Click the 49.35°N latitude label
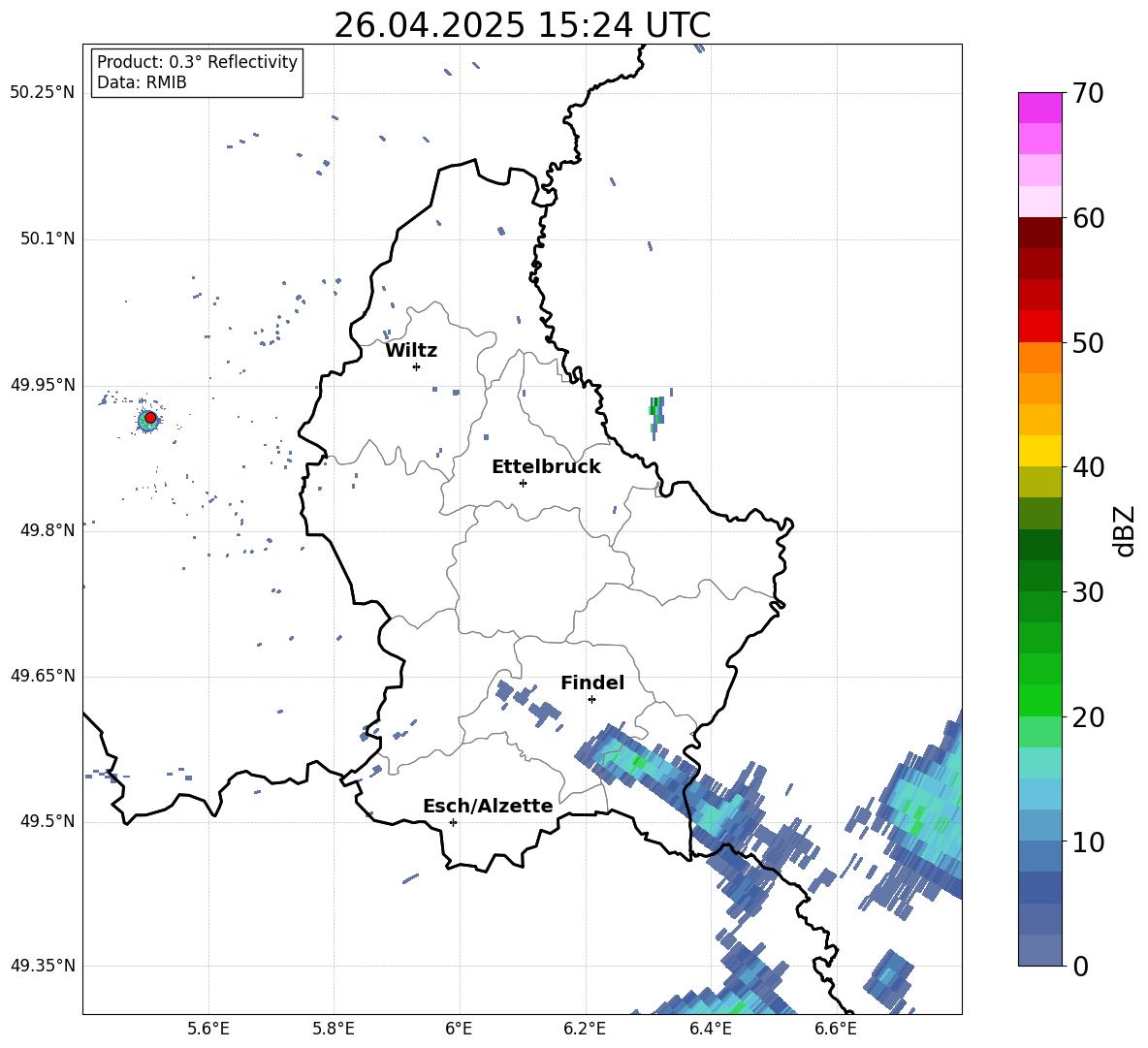The image size is (1148, 1048). [x=43, y=966]
